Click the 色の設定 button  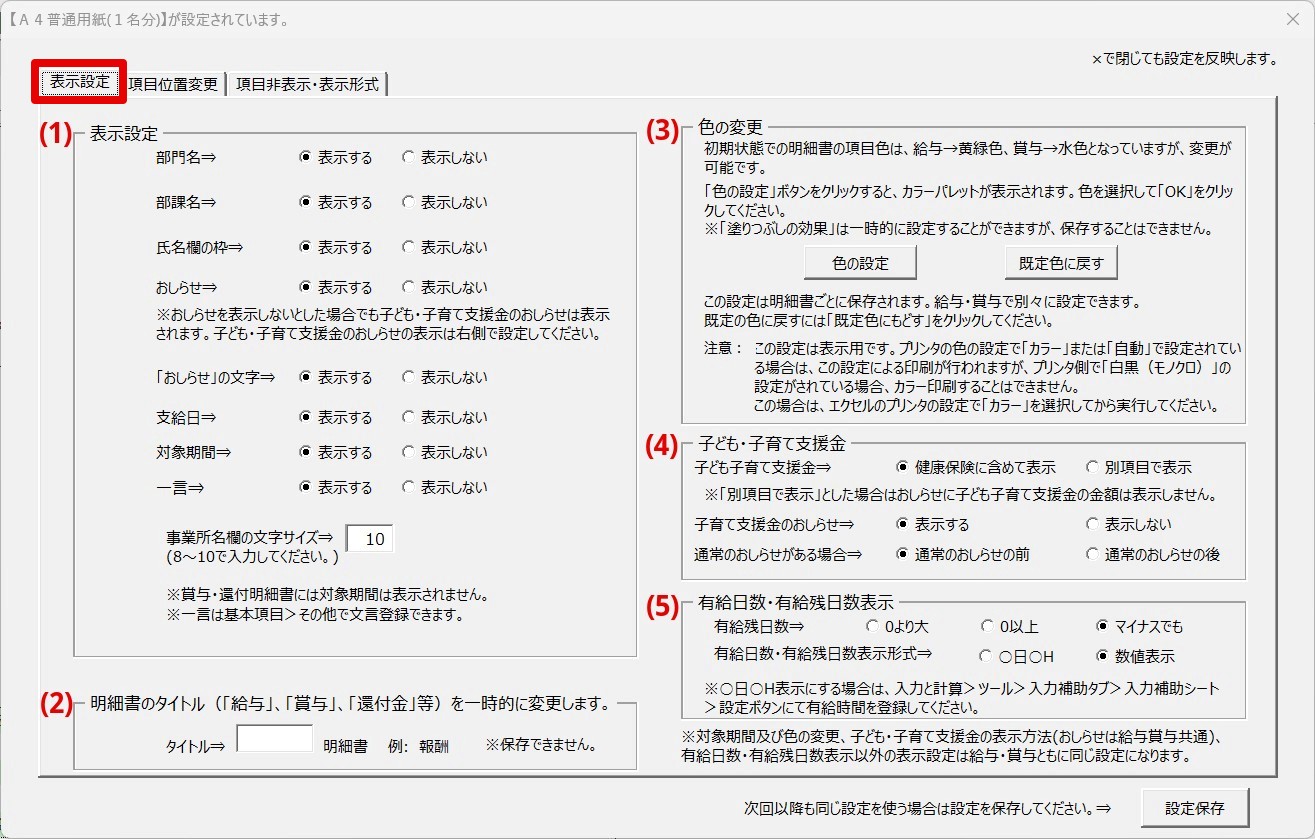[x=860, y=263]
